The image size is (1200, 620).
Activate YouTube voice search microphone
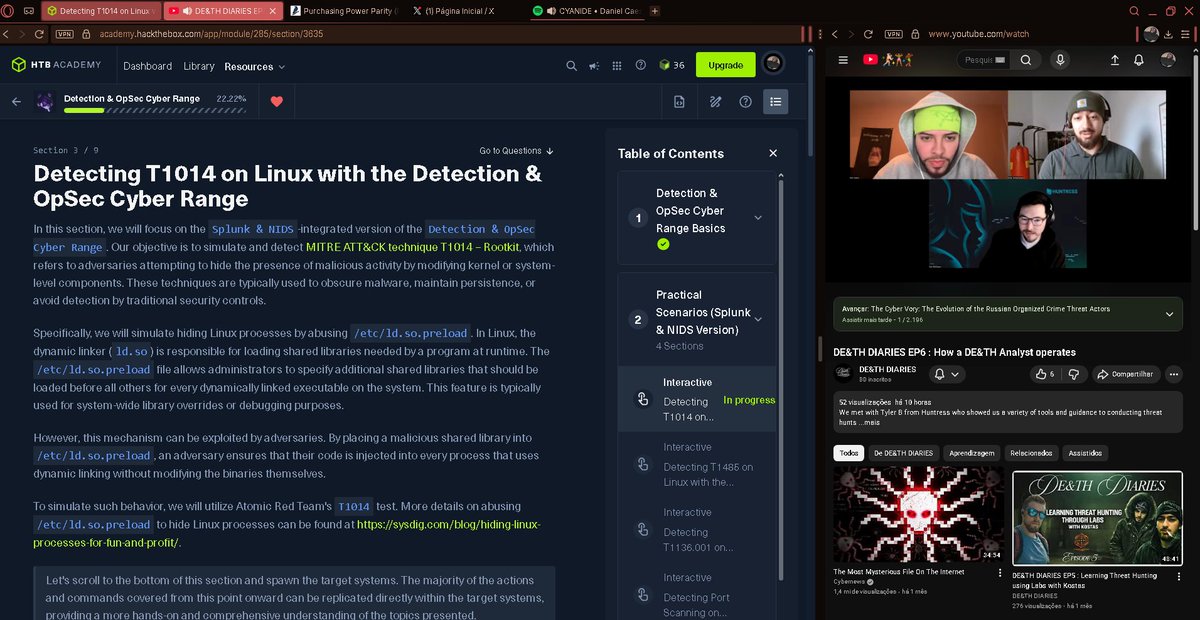[x=1060, y=60]
